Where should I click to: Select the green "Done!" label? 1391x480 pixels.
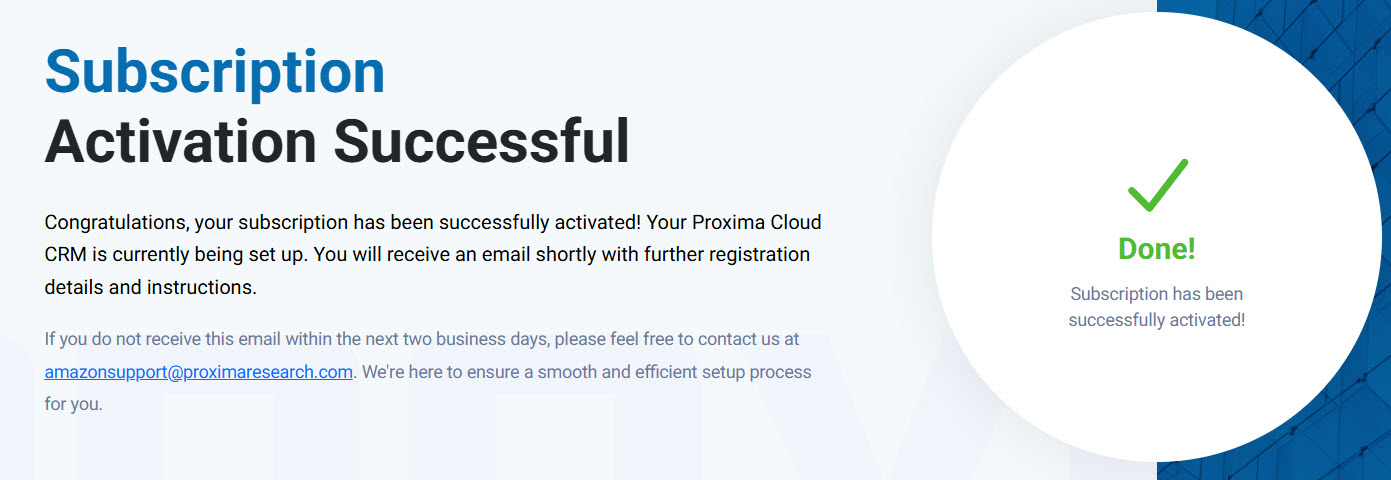pos(1157,249)
